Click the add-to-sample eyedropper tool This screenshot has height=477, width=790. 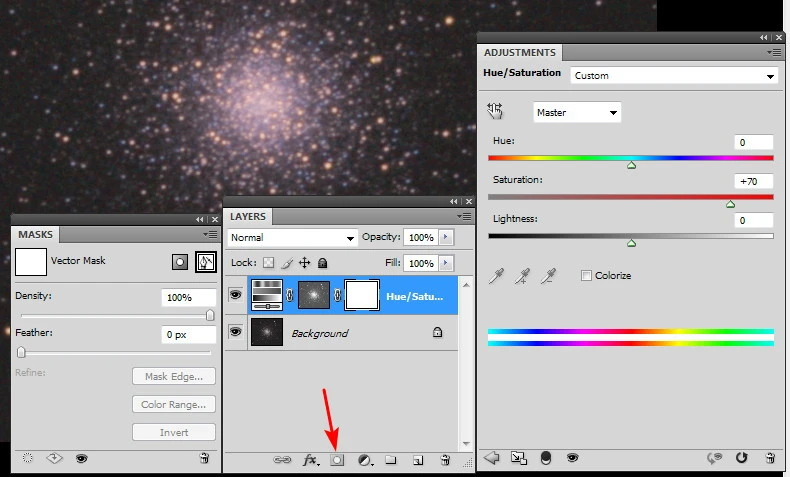point(521,276)
